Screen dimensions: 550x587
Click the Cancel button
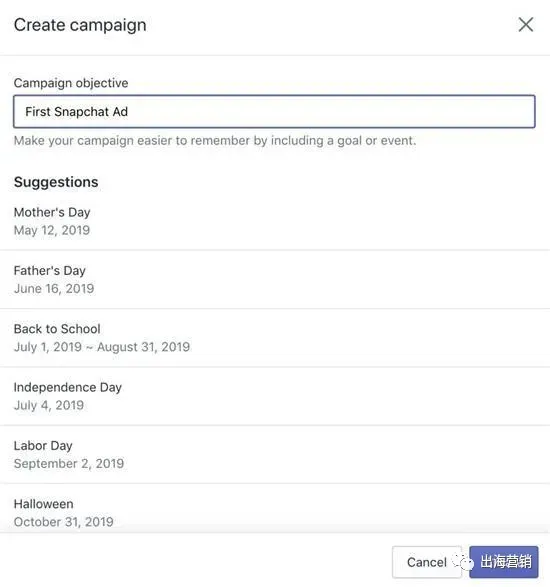click(427, 562)
